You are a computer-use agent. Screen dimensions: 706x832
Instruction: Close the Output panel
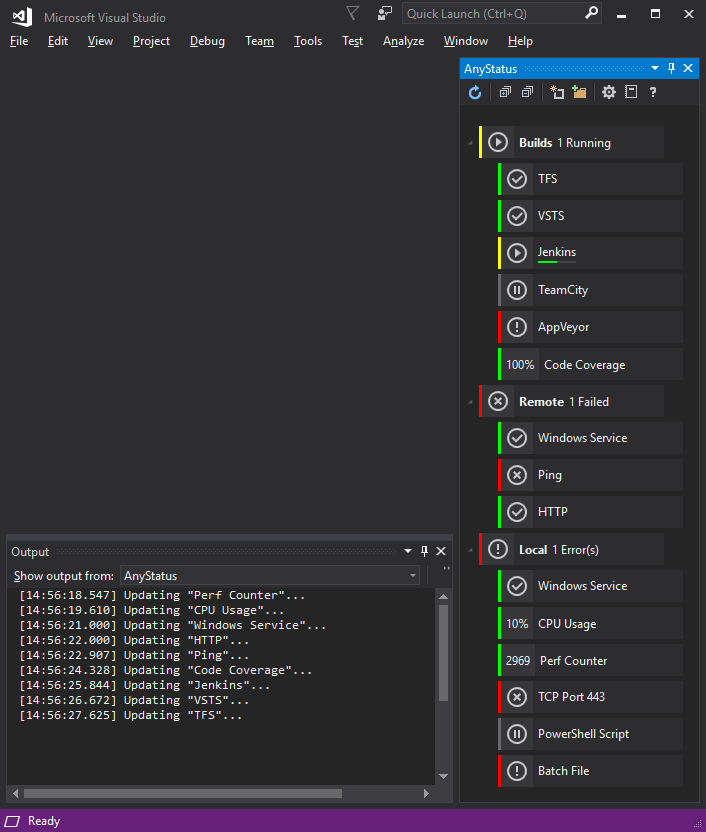pyautogui.click(x=441, y=551)
